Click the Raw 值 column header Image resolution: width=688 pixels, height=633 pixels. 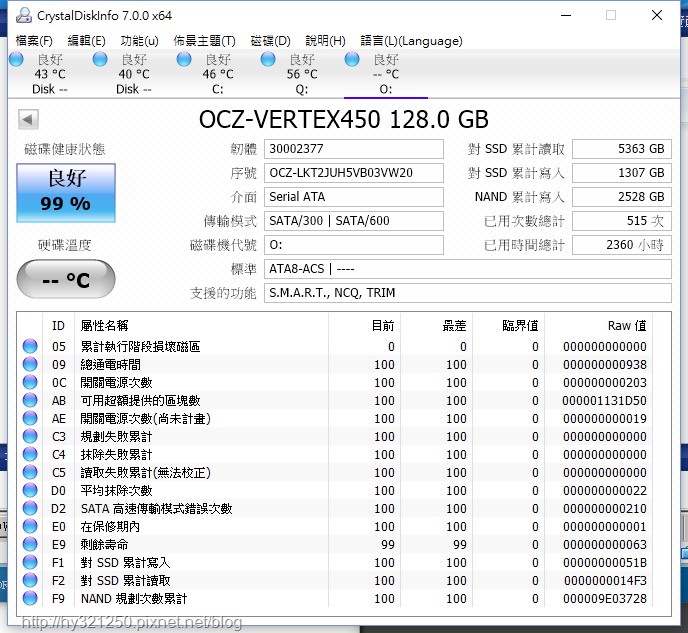tap(598, 325)
